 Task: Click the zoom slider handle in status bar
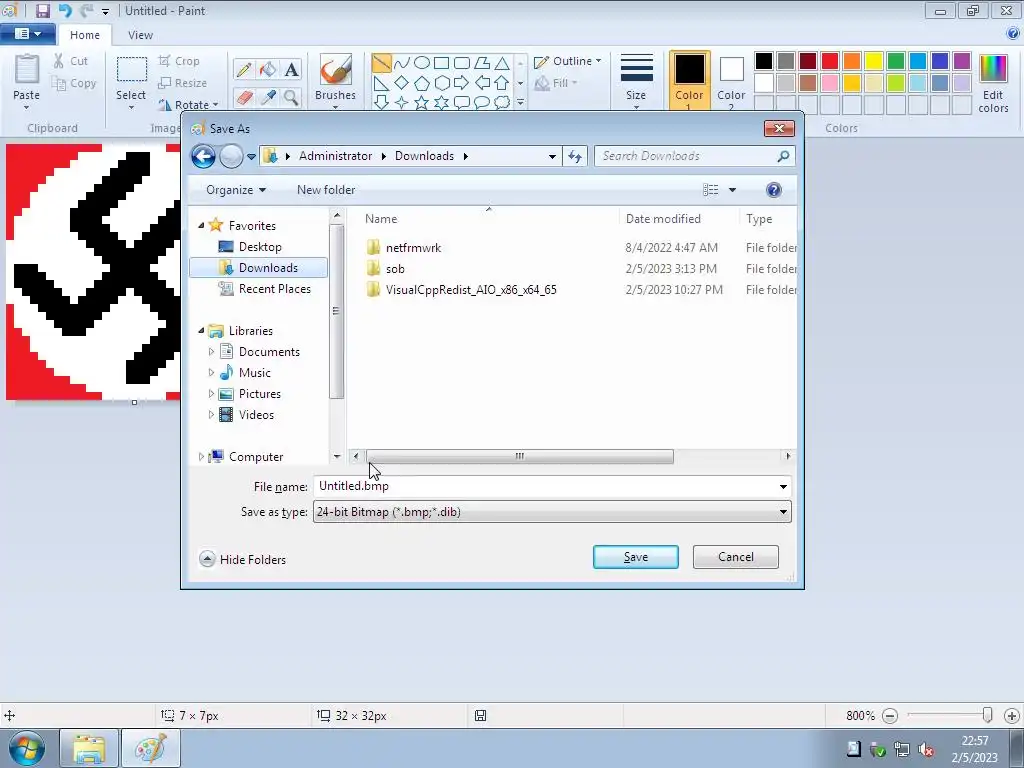pos(987,716)
